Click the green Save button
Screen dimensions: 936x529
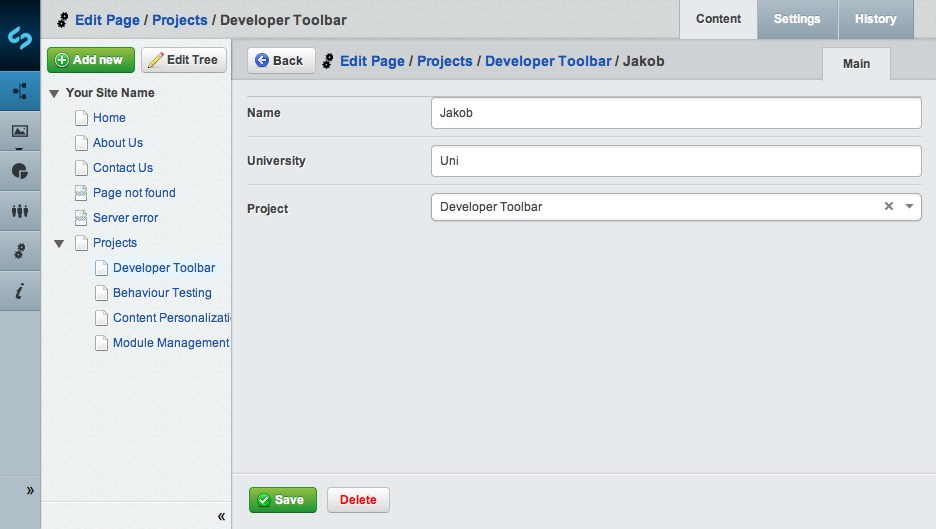[282, 500]
